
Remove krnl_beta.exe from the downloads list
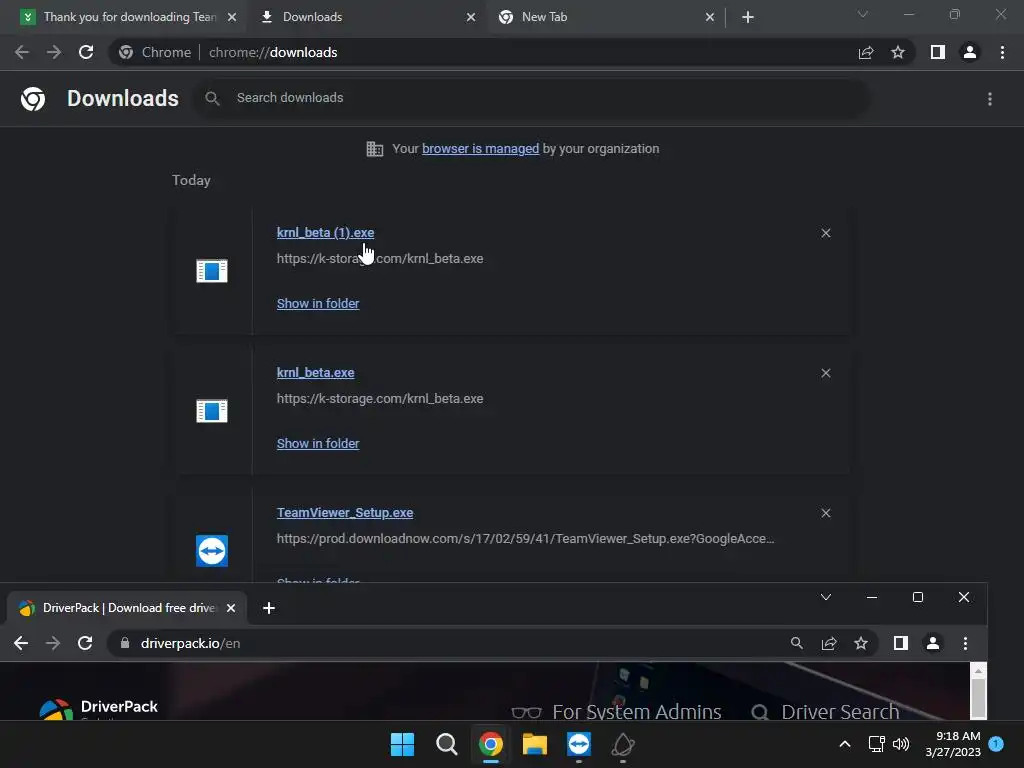point(826,373)
